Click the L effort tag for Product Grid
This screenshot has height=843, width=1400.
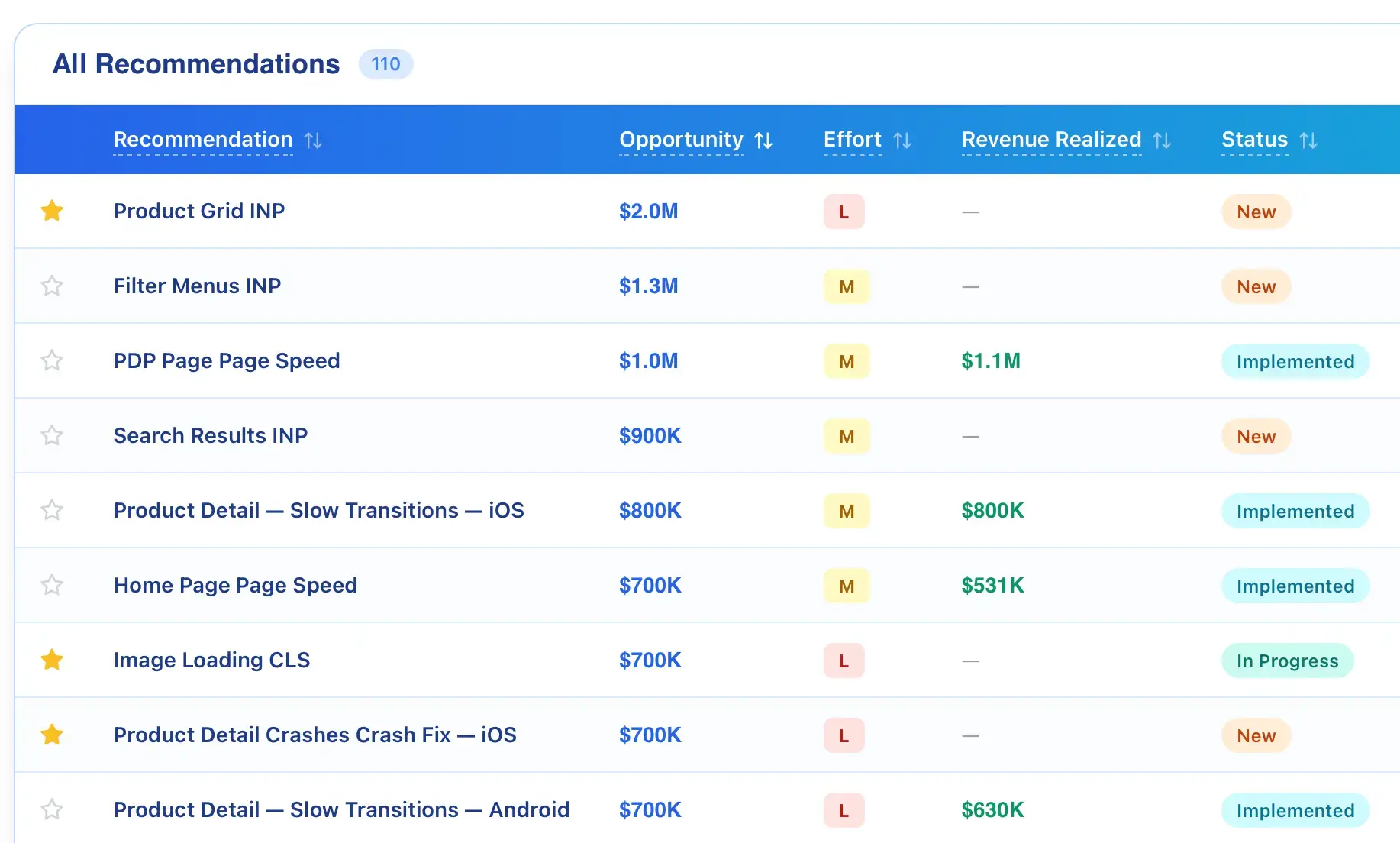pos(844,212)
